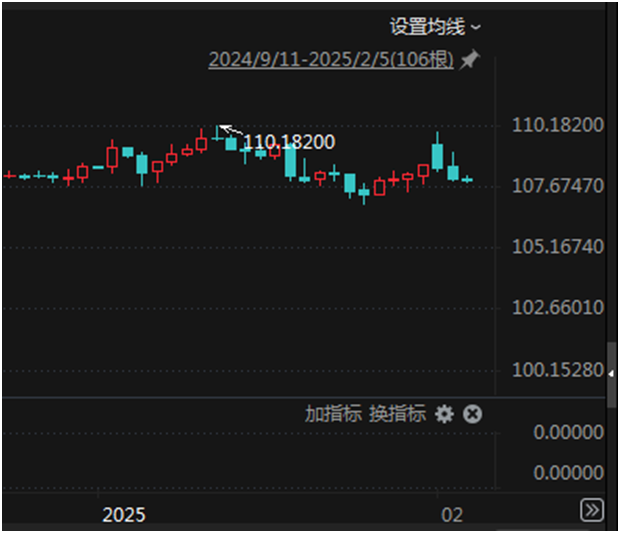Click the small collapse arrow on right edge
Image resolution: width=620 pixels, height=533 pixels.
pyautogui.click(x=611, y=373)
